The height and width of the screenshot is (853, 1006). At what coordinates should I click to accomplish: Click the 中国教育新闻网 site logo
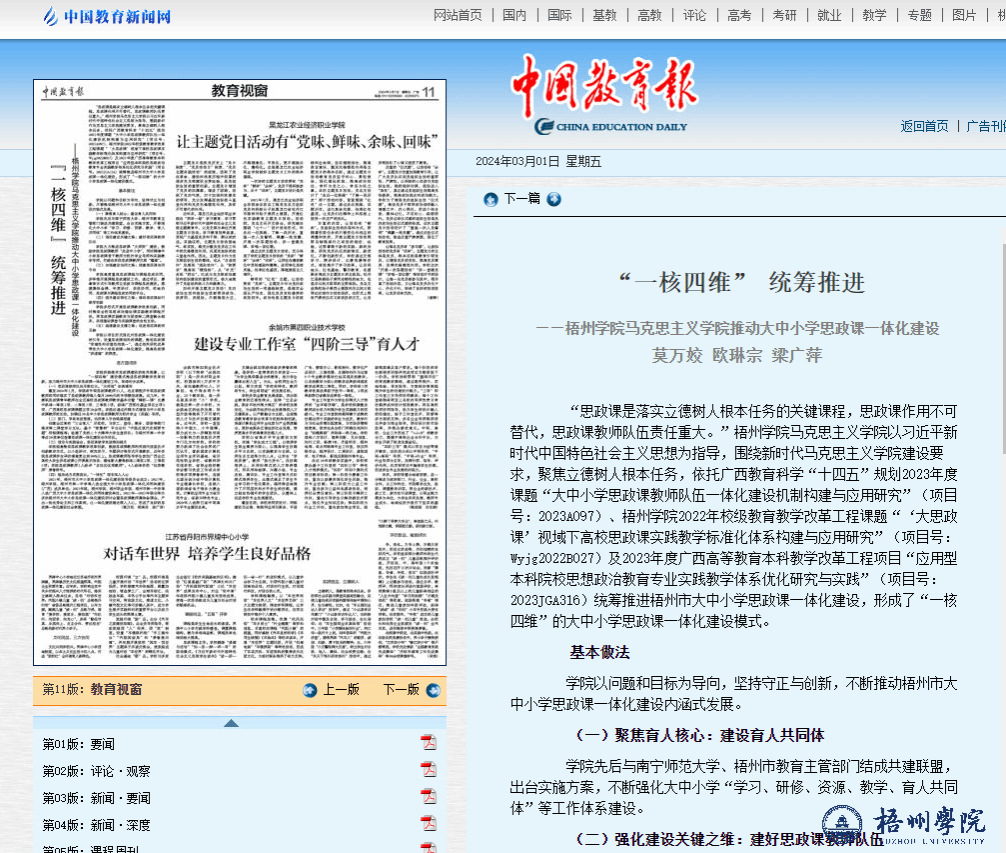(x=107, y=16)
